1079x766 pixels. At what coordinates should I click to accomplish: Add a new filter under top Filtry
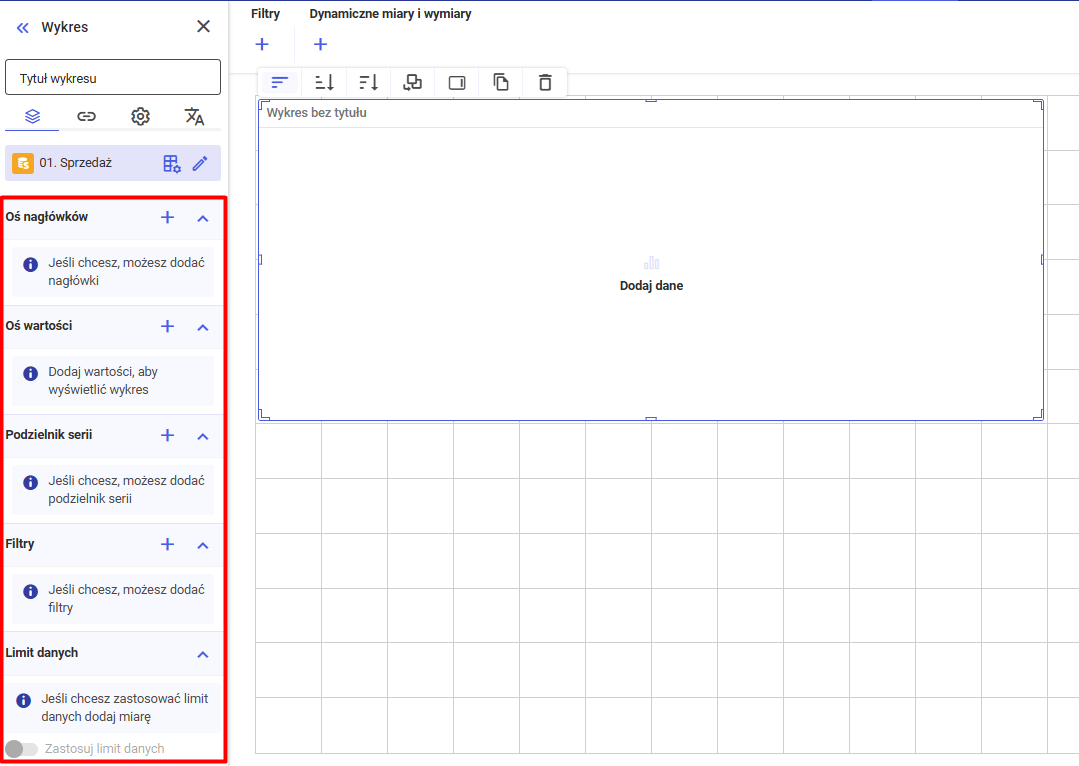coord(262,44)
